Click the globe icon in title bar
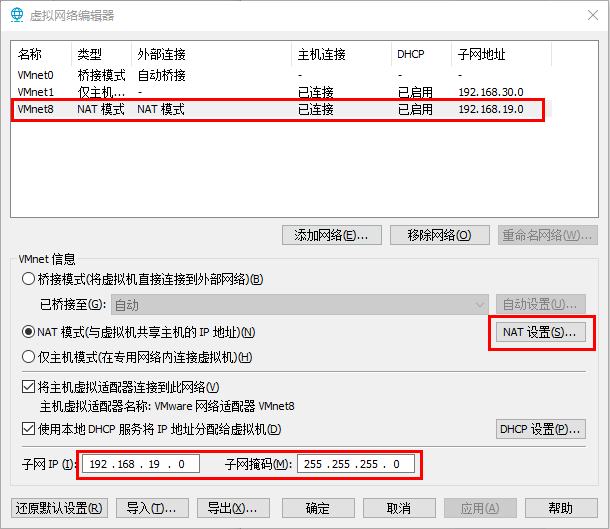This screenshot has width=610, height=529. (17, 15)
